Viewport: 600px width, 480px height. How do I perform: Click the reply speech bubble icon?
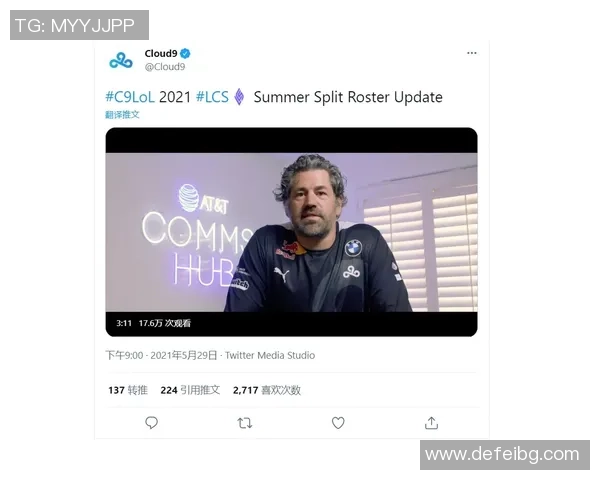coord(152,423)
